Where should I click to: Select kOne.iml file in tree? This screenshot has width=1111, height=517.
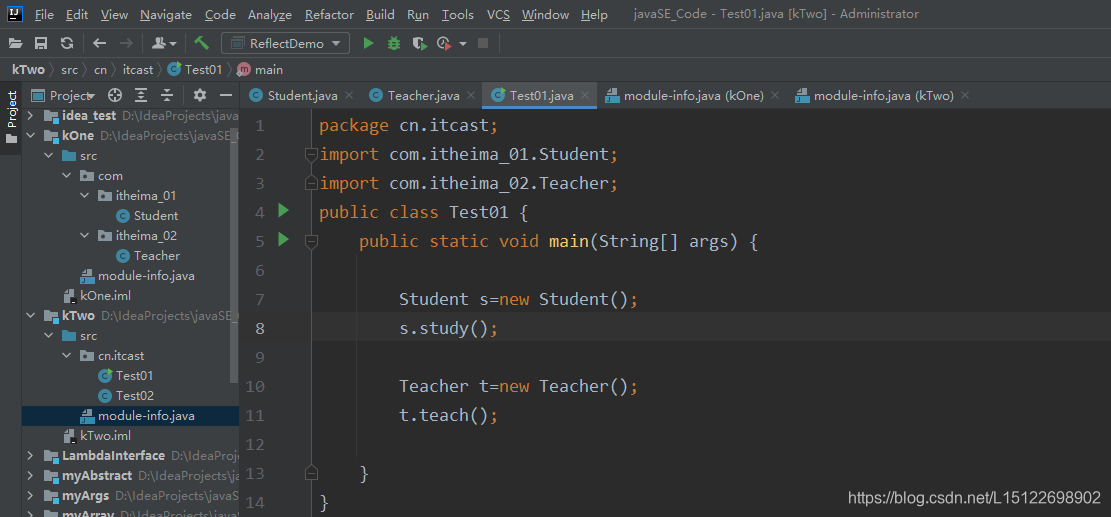[x=97, y=295]
